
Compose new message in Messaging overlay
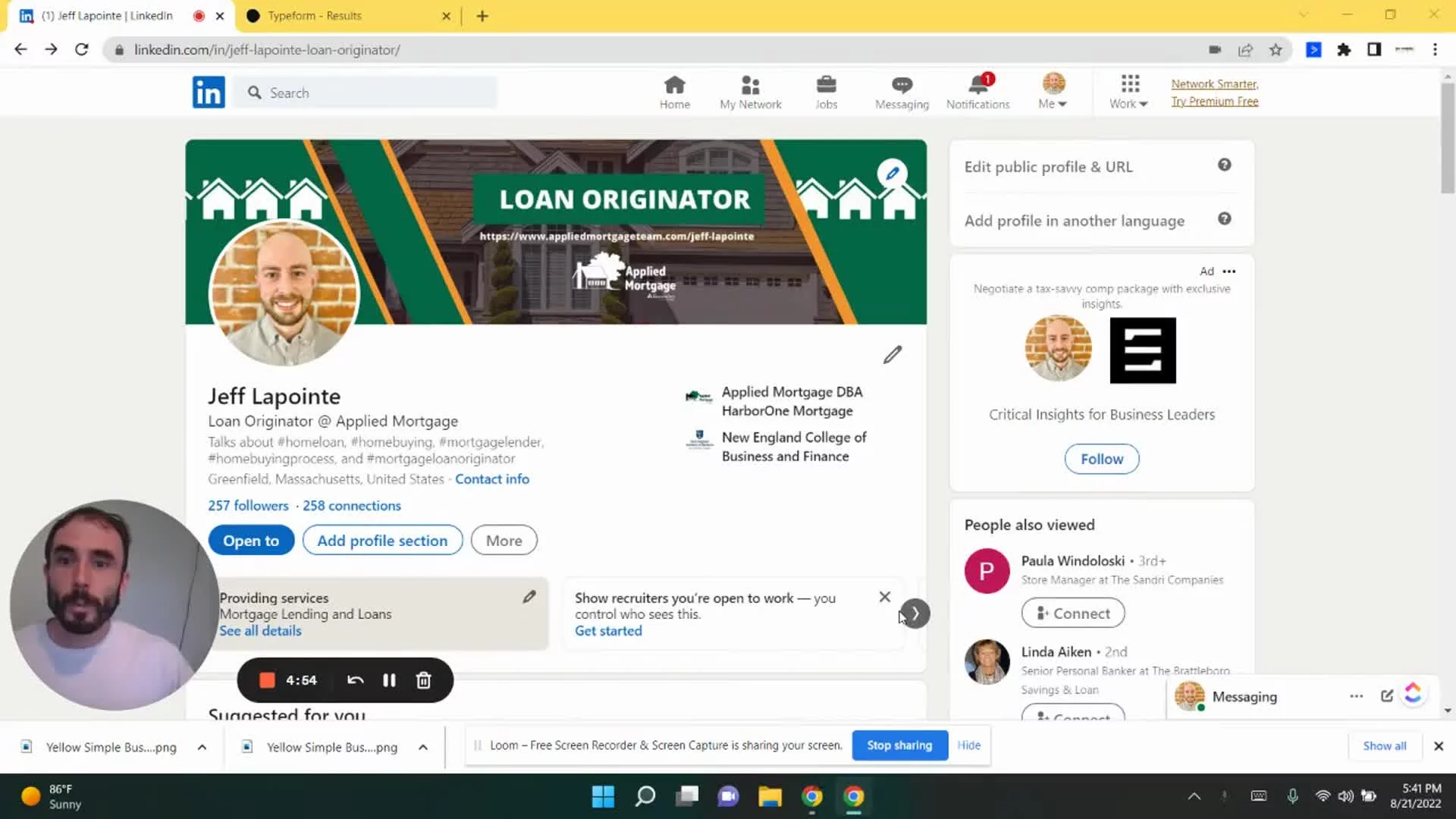(x=1386, y=695)
